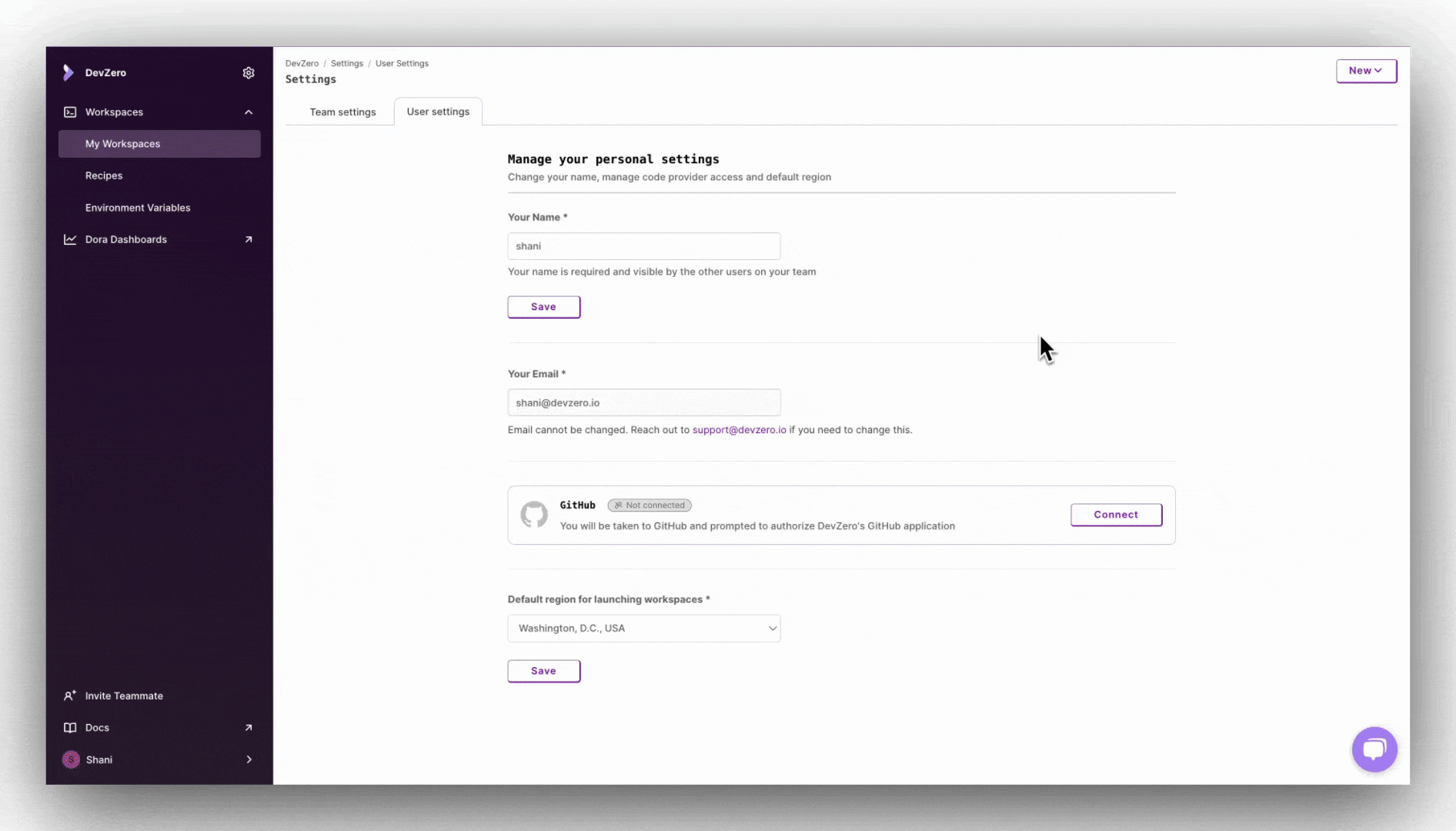This screenshot has height=831, width=1456.
Task: Open the Docs book icon
Action: pos(70,727)
